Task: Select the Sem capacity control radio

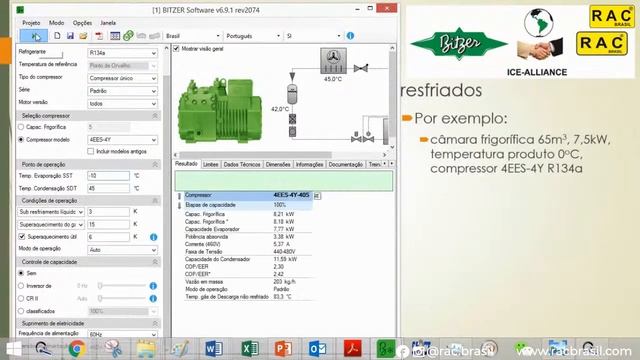Action: (x=21, y=273)
